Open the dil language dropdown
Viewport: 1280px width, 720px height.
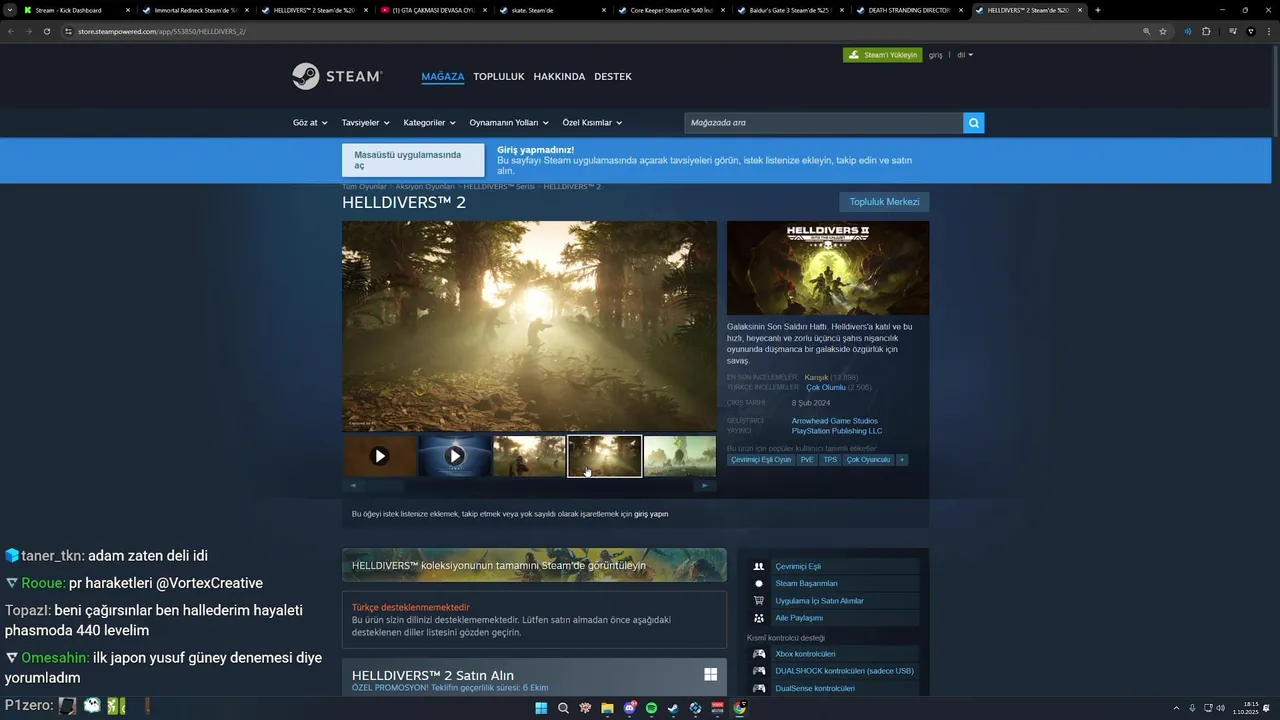tap(965, 55)
